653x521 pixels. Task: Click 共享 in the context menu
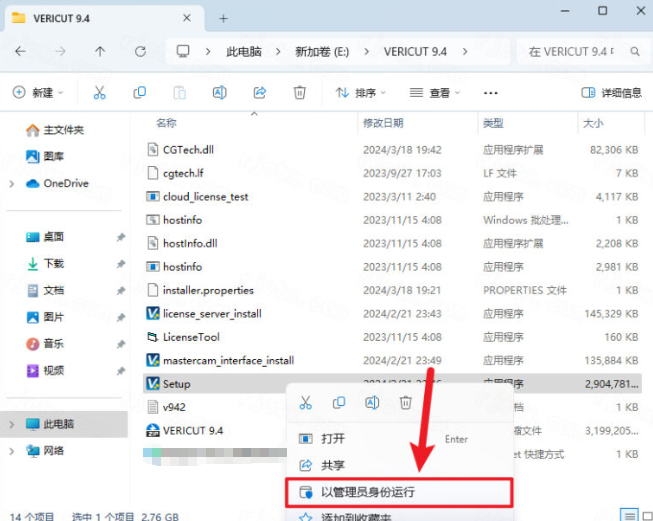tap(333, 465)
